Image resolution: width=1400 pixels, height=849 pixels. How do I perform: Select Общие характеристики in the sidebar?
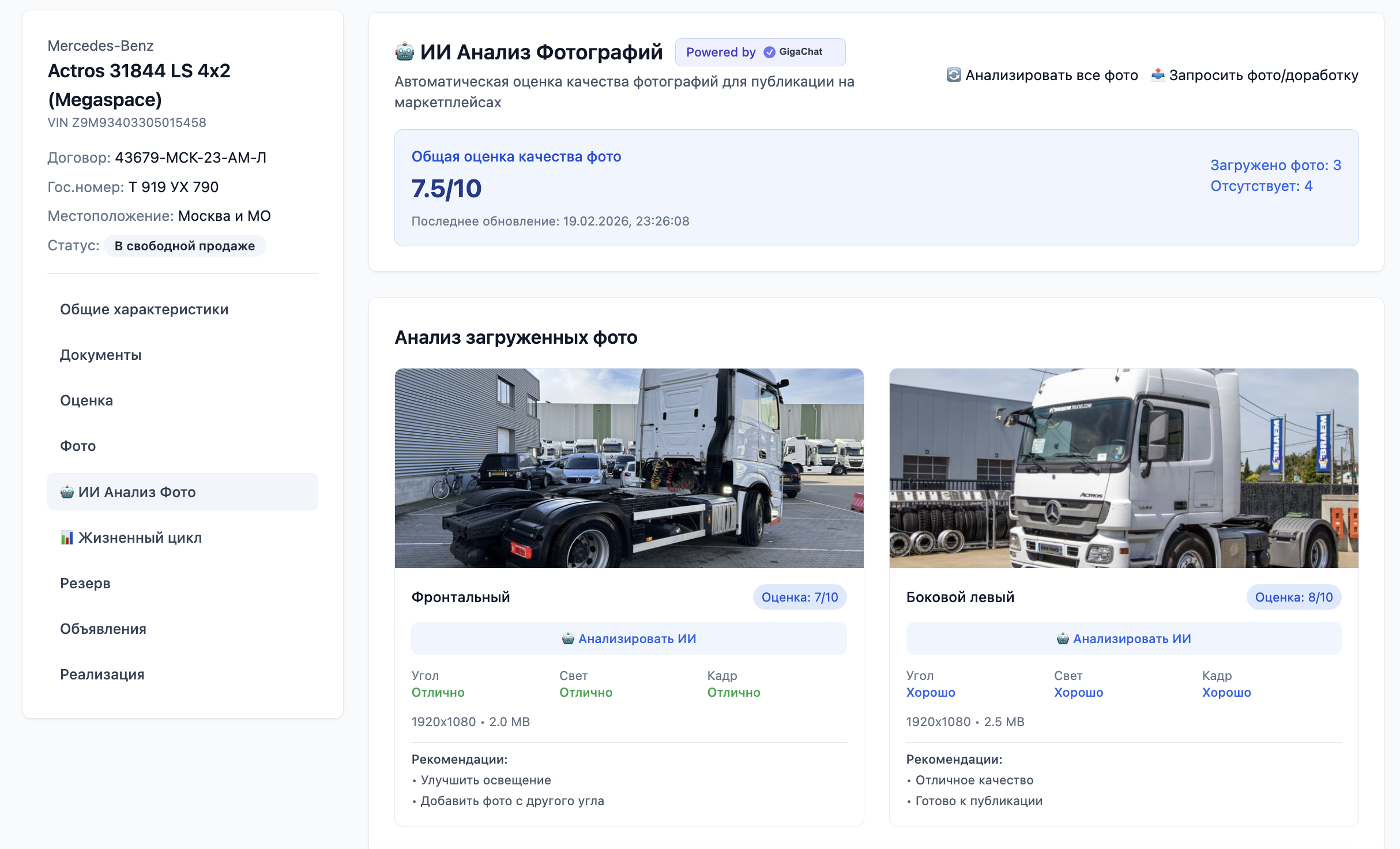[144, 309]
